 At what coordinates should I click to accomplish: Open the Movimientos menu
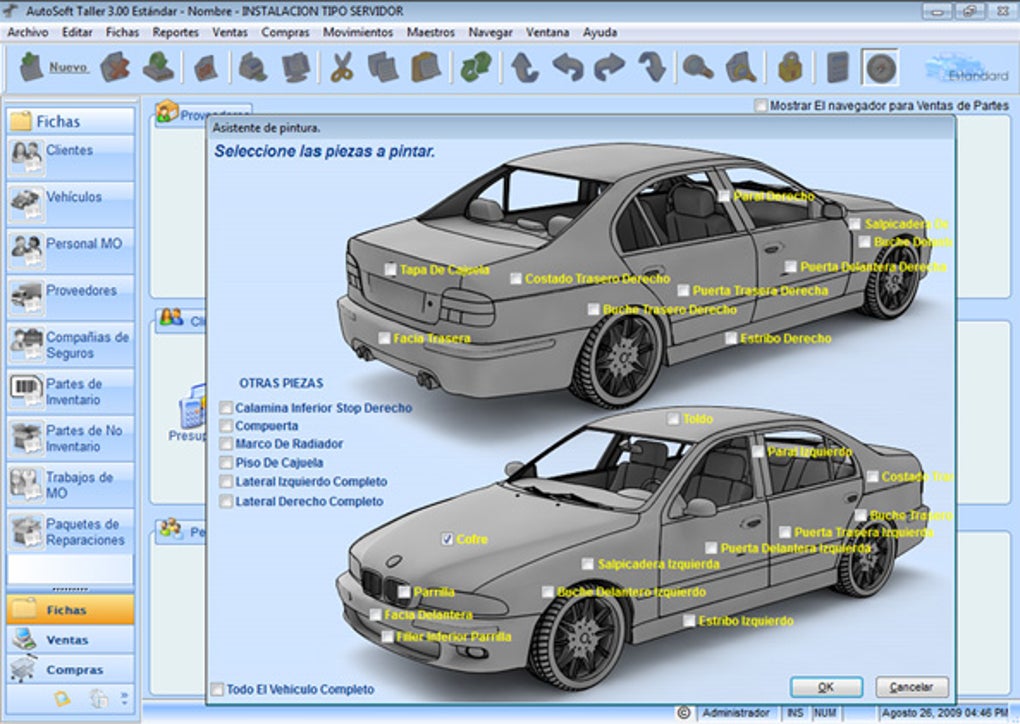[358, 32]
